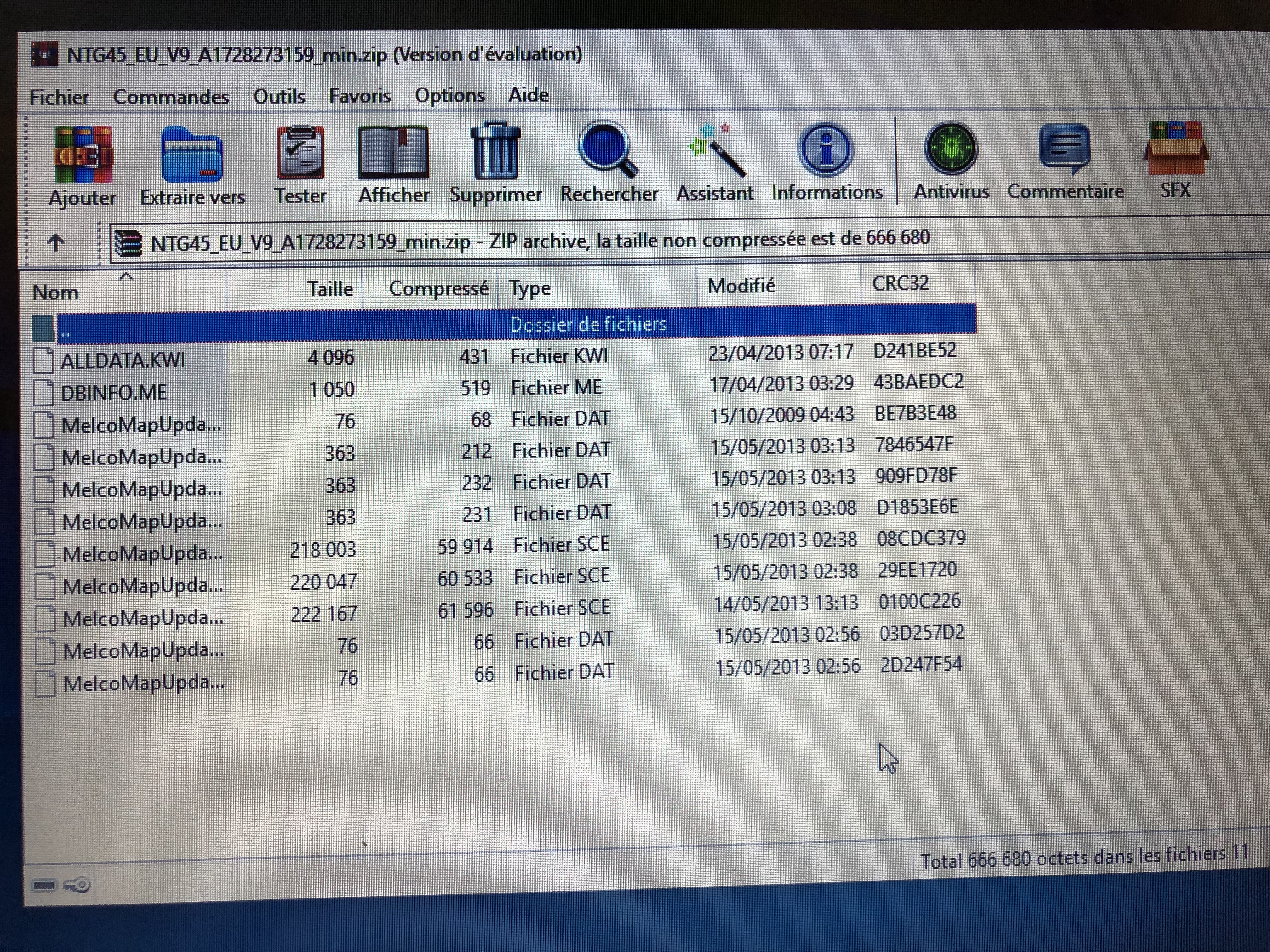Screen dimensions: 1270x952
Task: Click the compressed size 61 596
Action: click(x=466, y=610)
